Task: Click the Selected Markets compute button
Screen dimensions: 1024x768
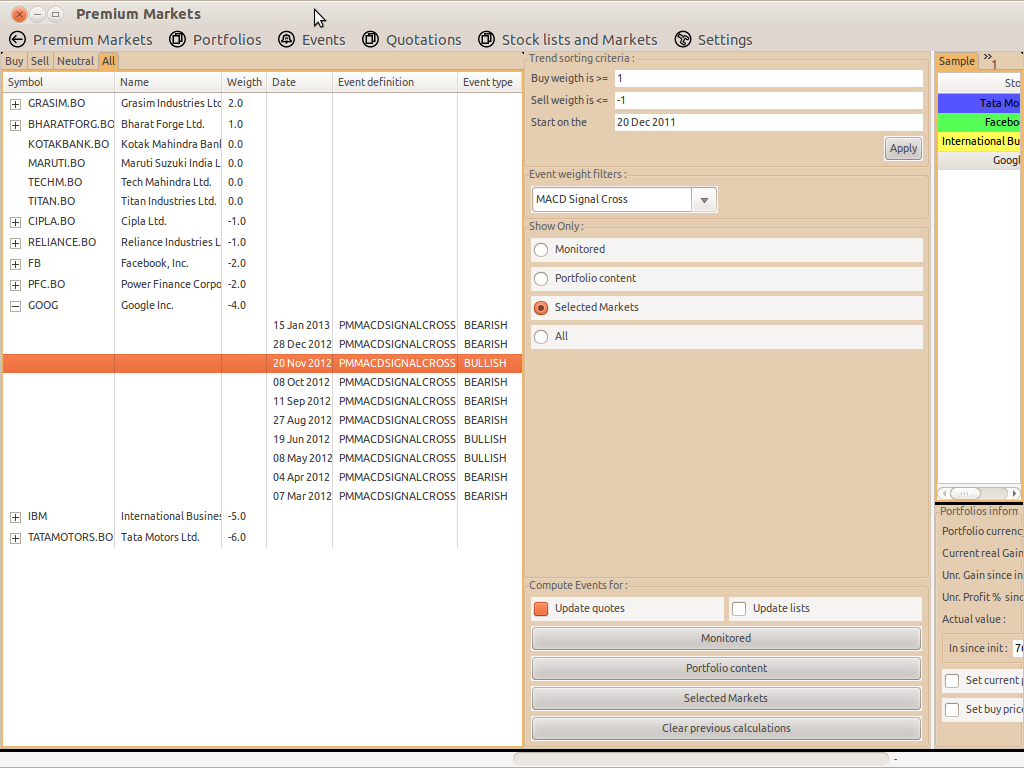Action: pyautogui.click(x=726, y=698)
